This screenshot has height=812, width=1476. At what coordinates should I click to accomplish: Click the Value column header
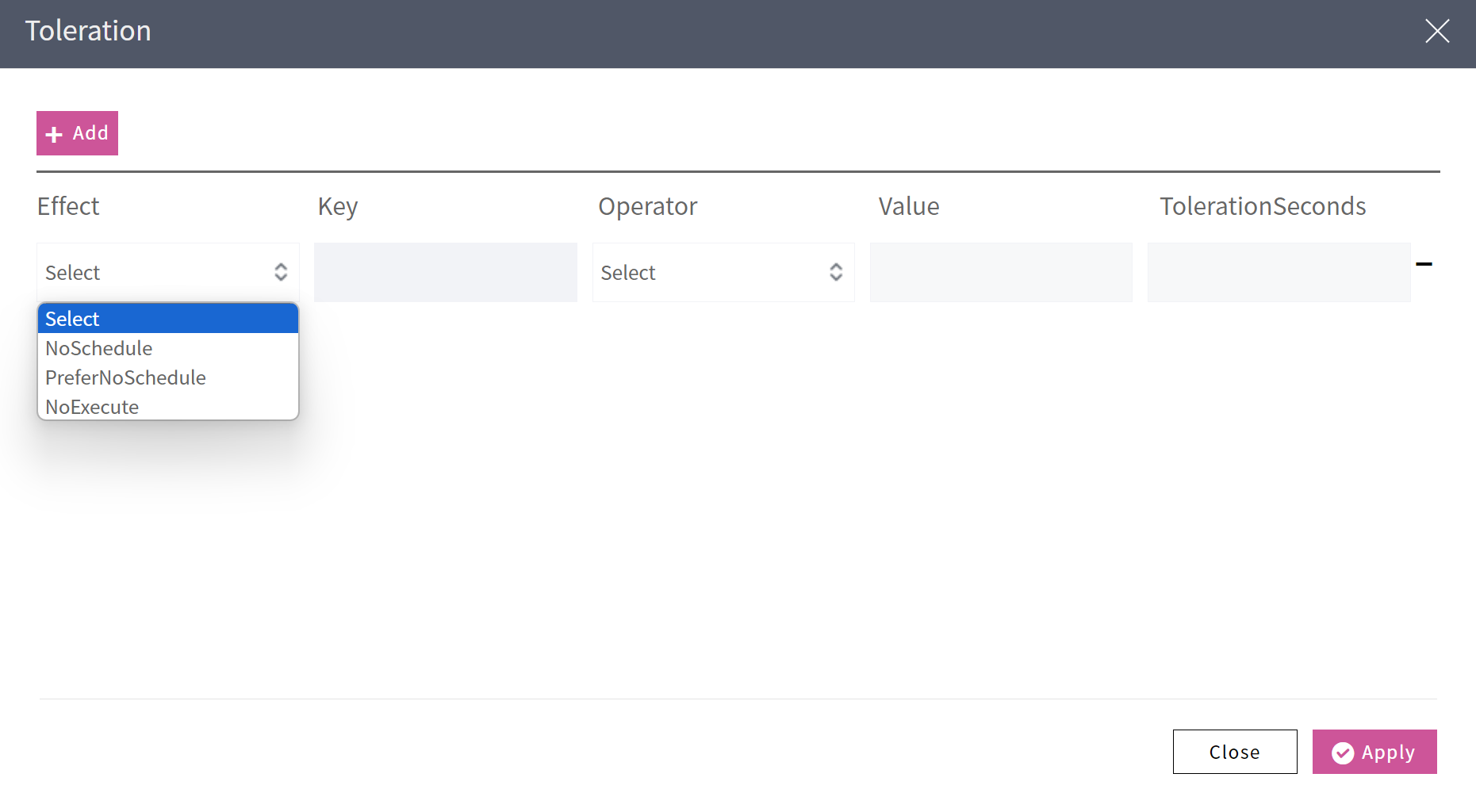(908, 206)
